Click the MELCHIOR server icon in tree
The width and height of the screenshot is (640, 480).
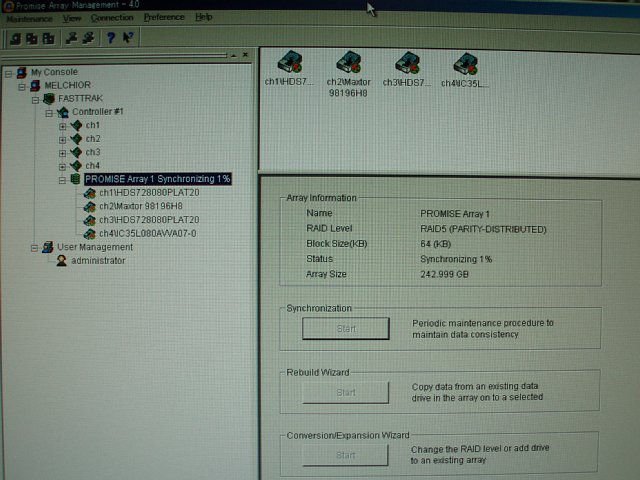pos(36,86)
